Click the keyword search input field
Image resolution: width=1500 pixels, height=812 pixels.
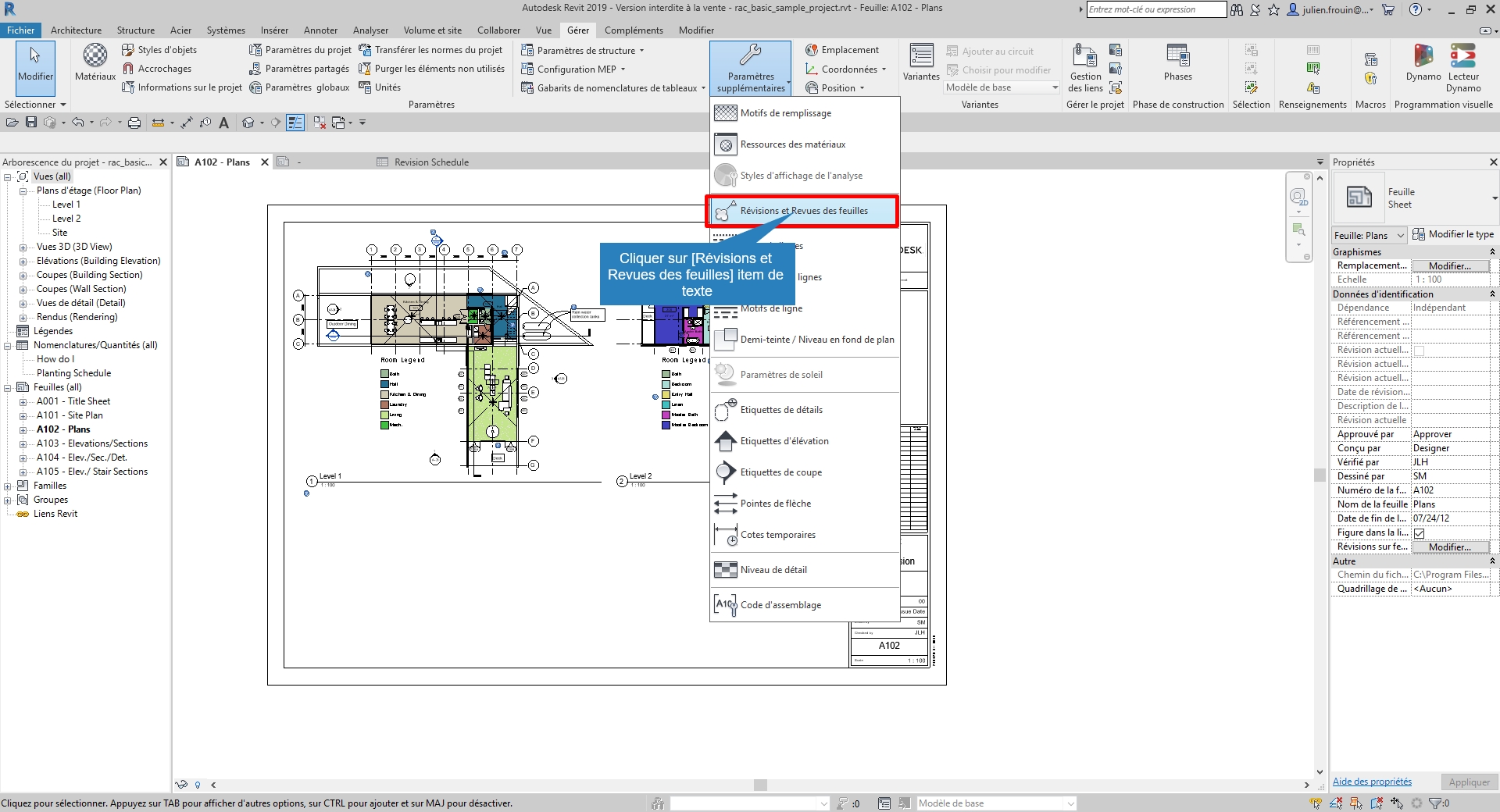[1155, 9]
